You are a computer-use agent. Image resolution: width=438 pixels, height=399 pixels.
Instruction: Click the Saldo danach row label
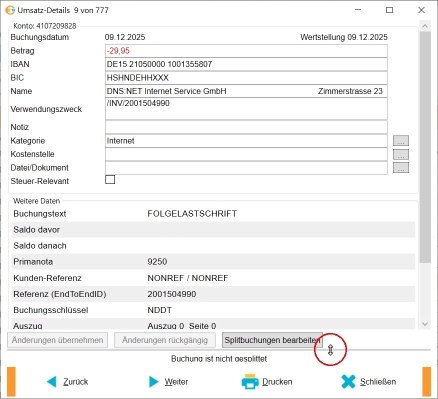pyautogui.click(x=40, y=246)
